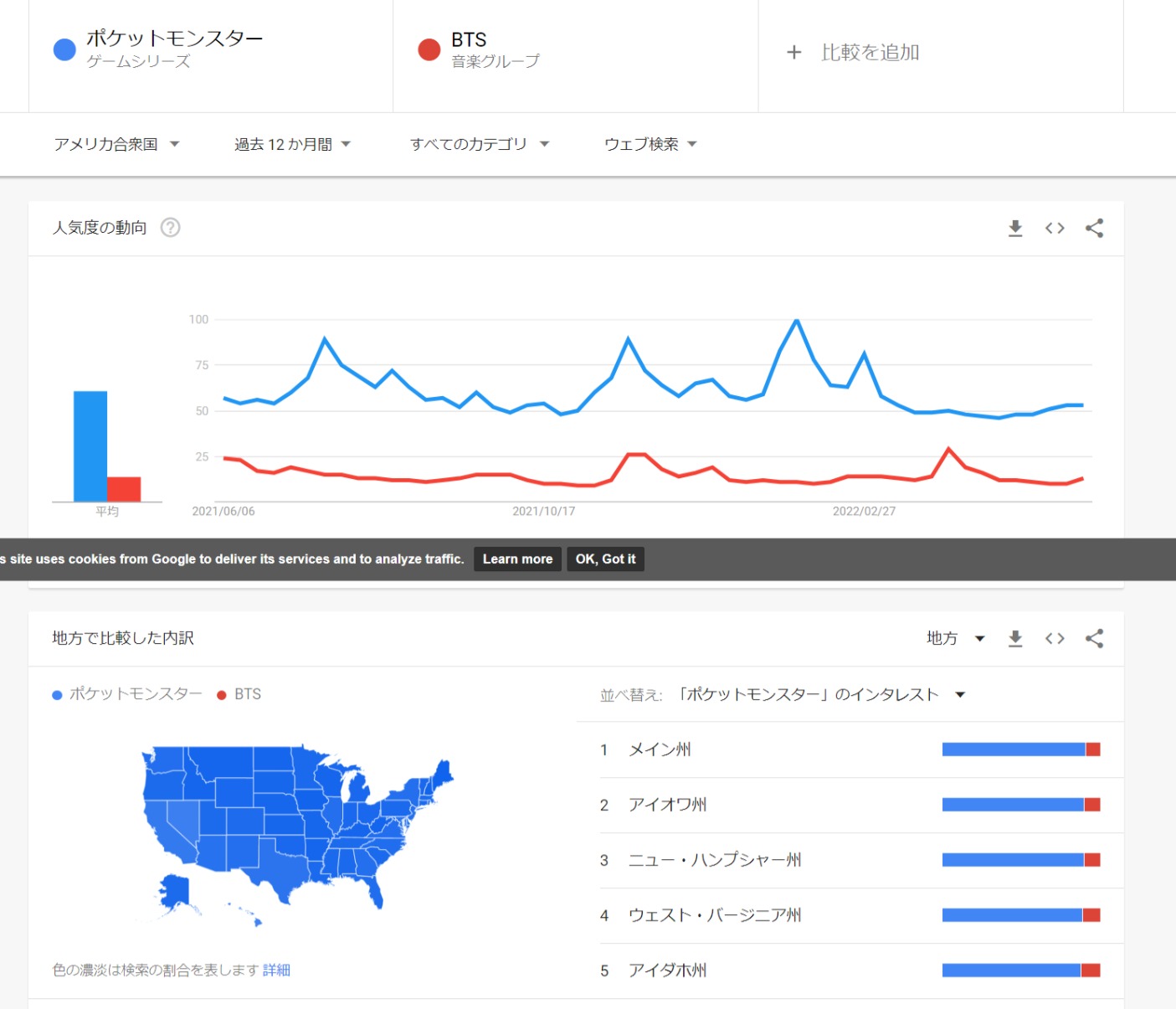Image resolution: width=1176 pixels, height=1009 pixels.
Task: Open the 地方 resolution dropdown
Action: click(x=955, y=638)
